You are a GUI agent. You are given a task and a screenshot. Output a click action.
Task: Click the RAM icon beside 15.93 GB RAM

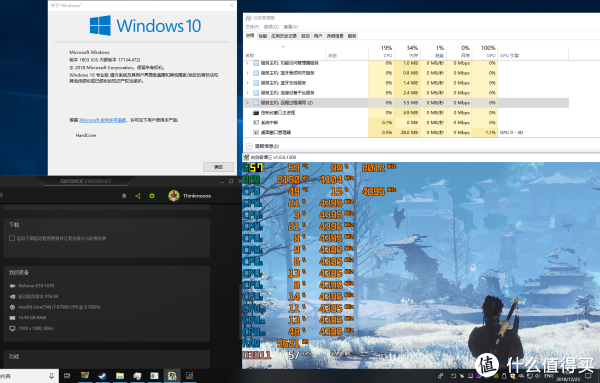12,318
